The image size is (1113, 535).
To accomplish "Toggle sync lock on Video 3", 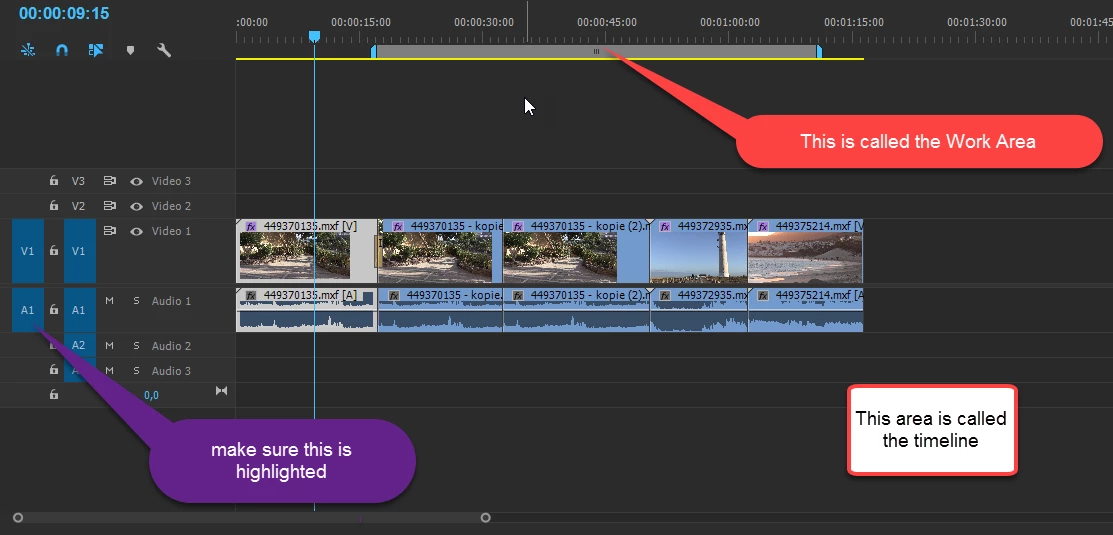I will pyautogui.click(x=109, y=181).
